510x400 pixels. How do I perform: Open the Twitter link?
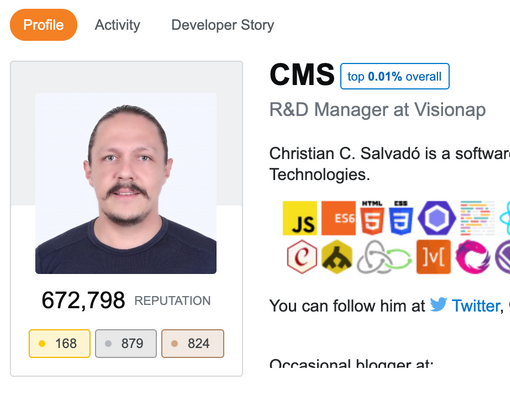coord(476,306)
